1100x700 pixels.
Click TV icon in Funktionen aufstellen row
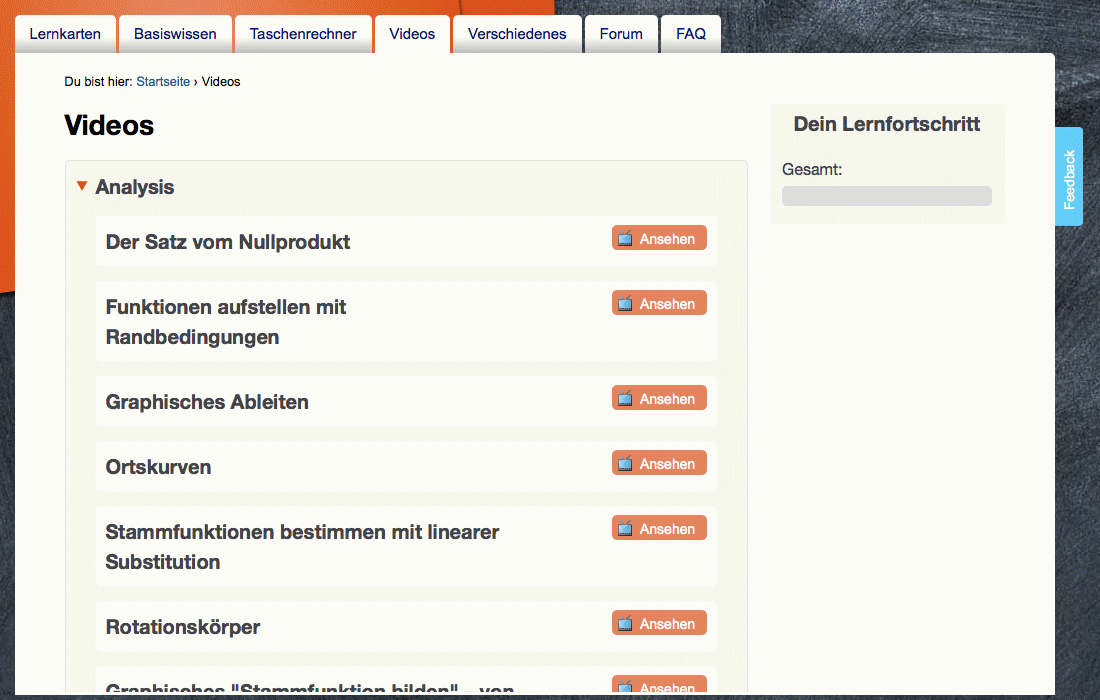tap(625, 304)
